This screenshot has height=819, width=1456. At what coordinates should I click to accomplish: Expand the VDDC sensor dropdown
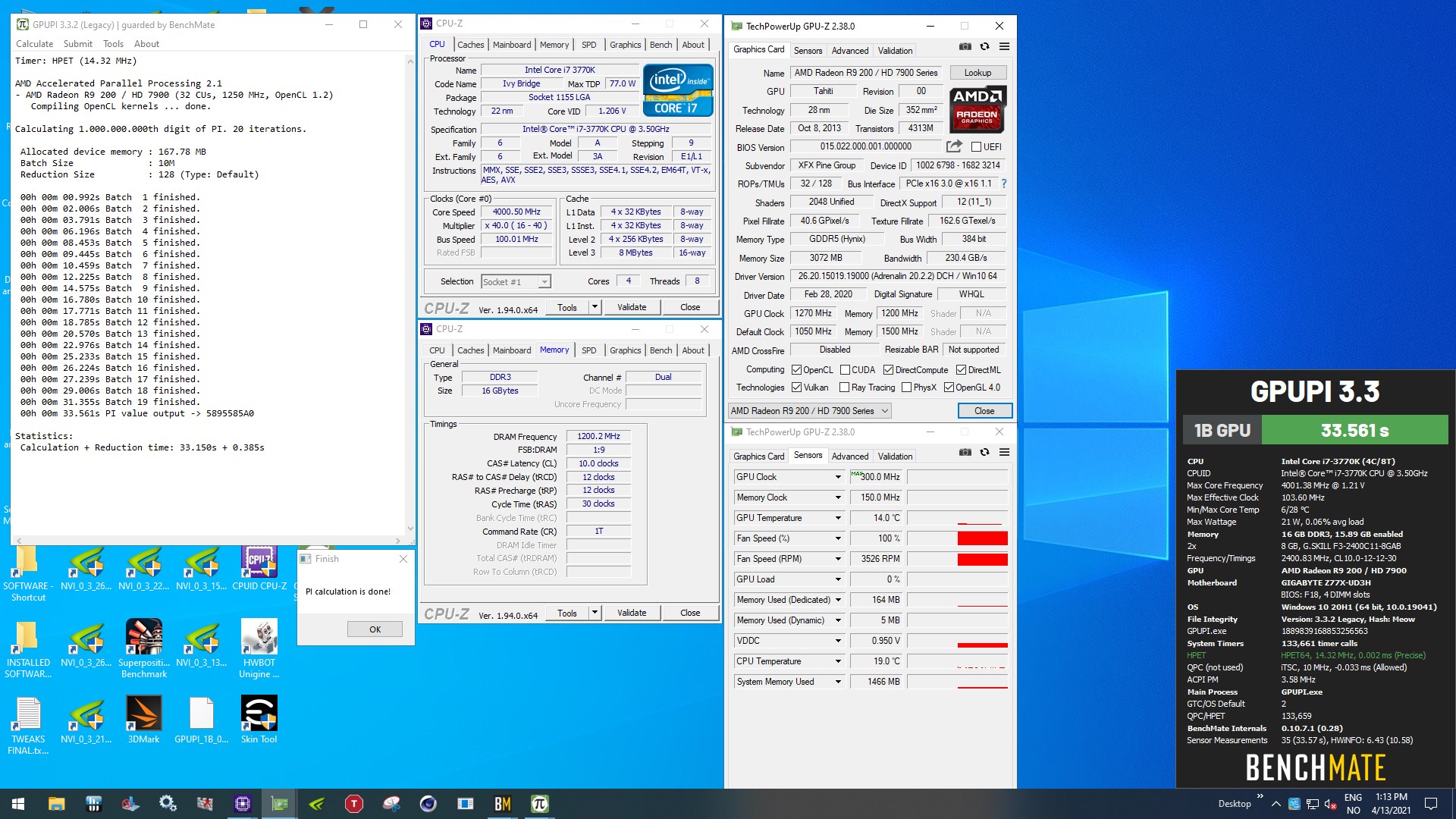[838, 641]
